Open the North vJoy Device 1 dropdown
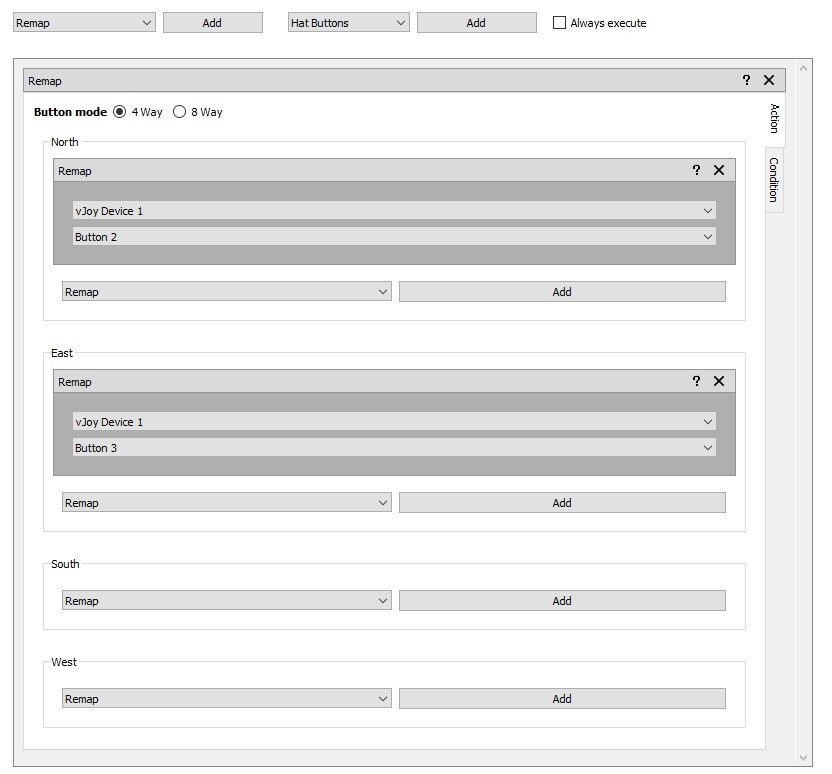 click(394, 211)
